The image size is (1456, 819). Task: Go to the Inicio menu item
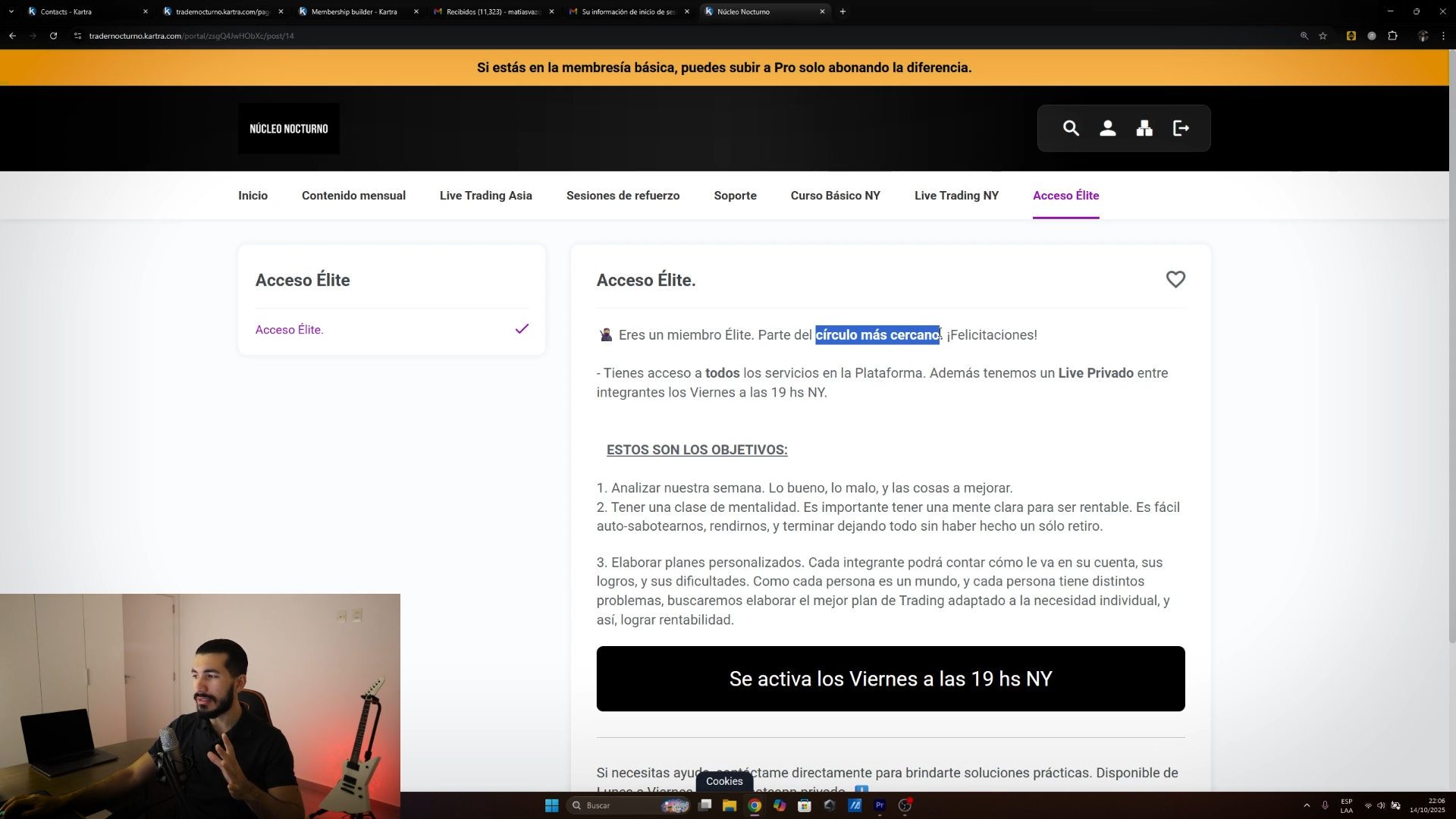(x=253, y=196)
